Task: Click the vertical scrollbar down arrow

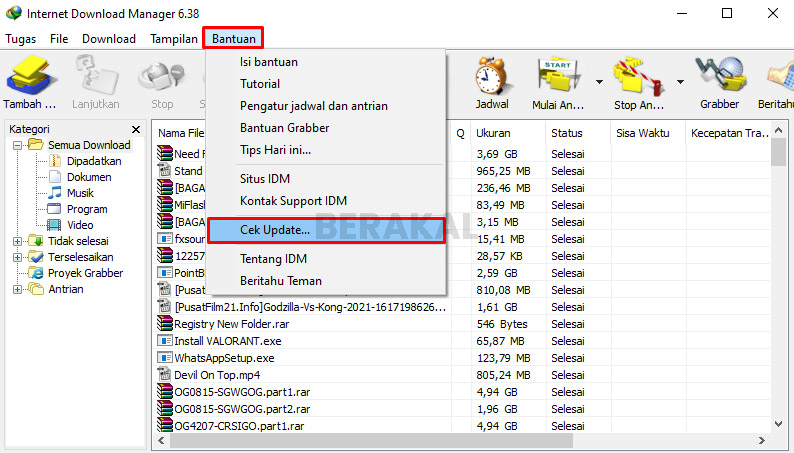Action: 778,424
